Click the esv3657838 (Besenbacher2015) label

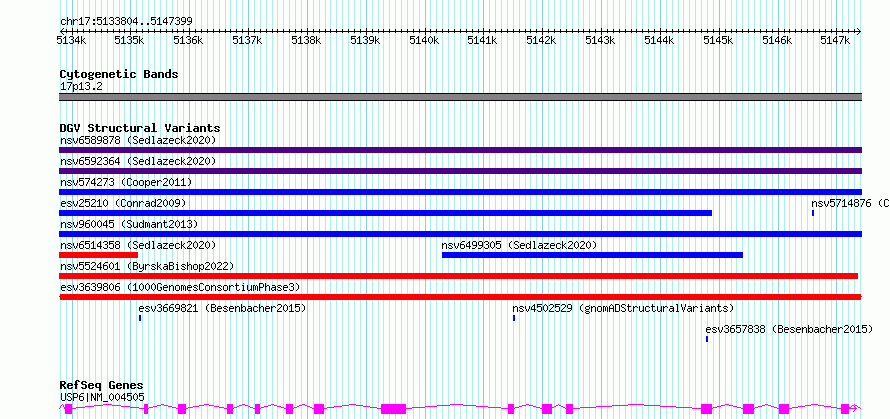(x=790, y=329)
